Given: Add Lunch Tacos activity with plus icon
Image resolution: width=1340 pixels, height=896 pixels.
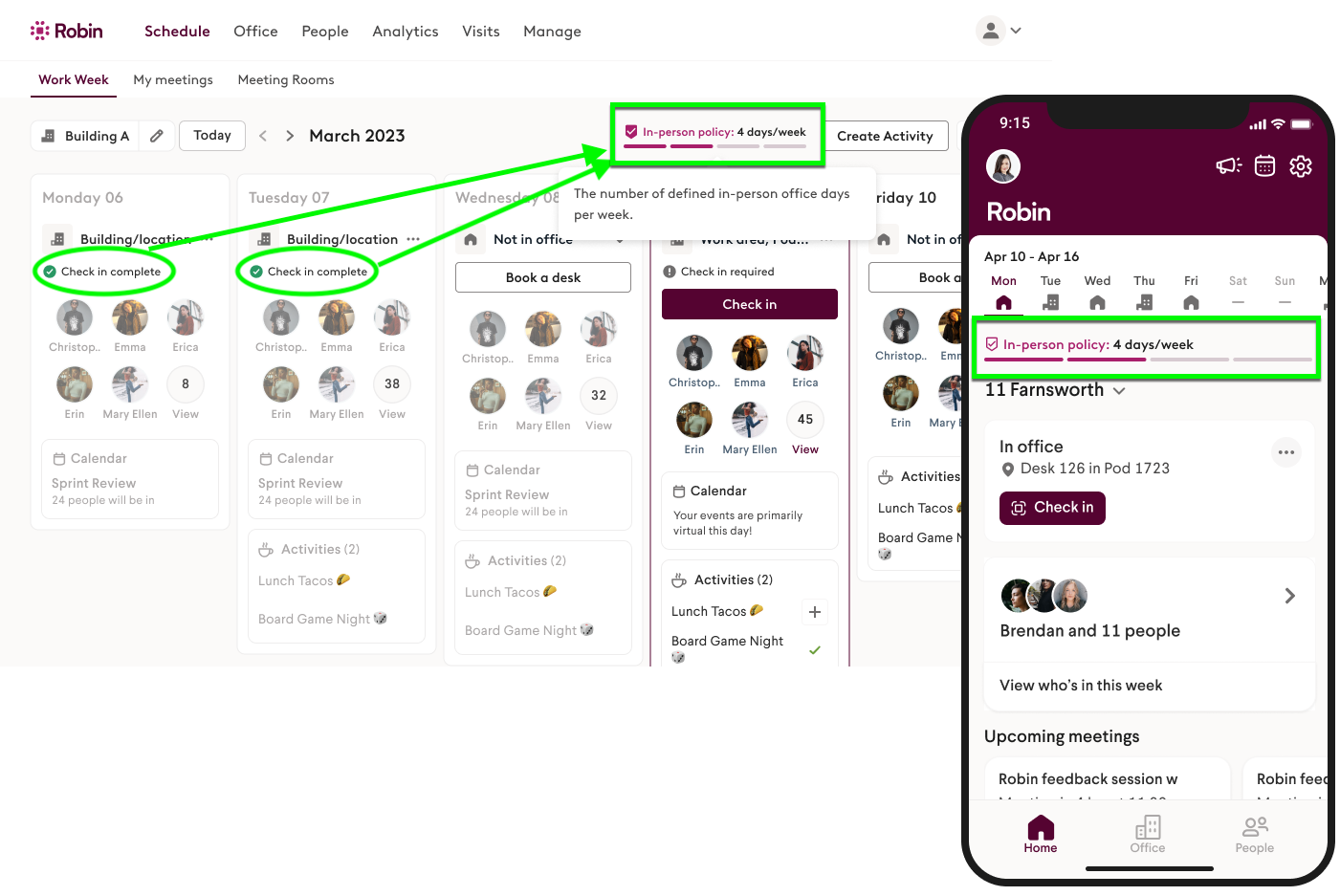Looking at the screenshot, I should coord(815,612).
